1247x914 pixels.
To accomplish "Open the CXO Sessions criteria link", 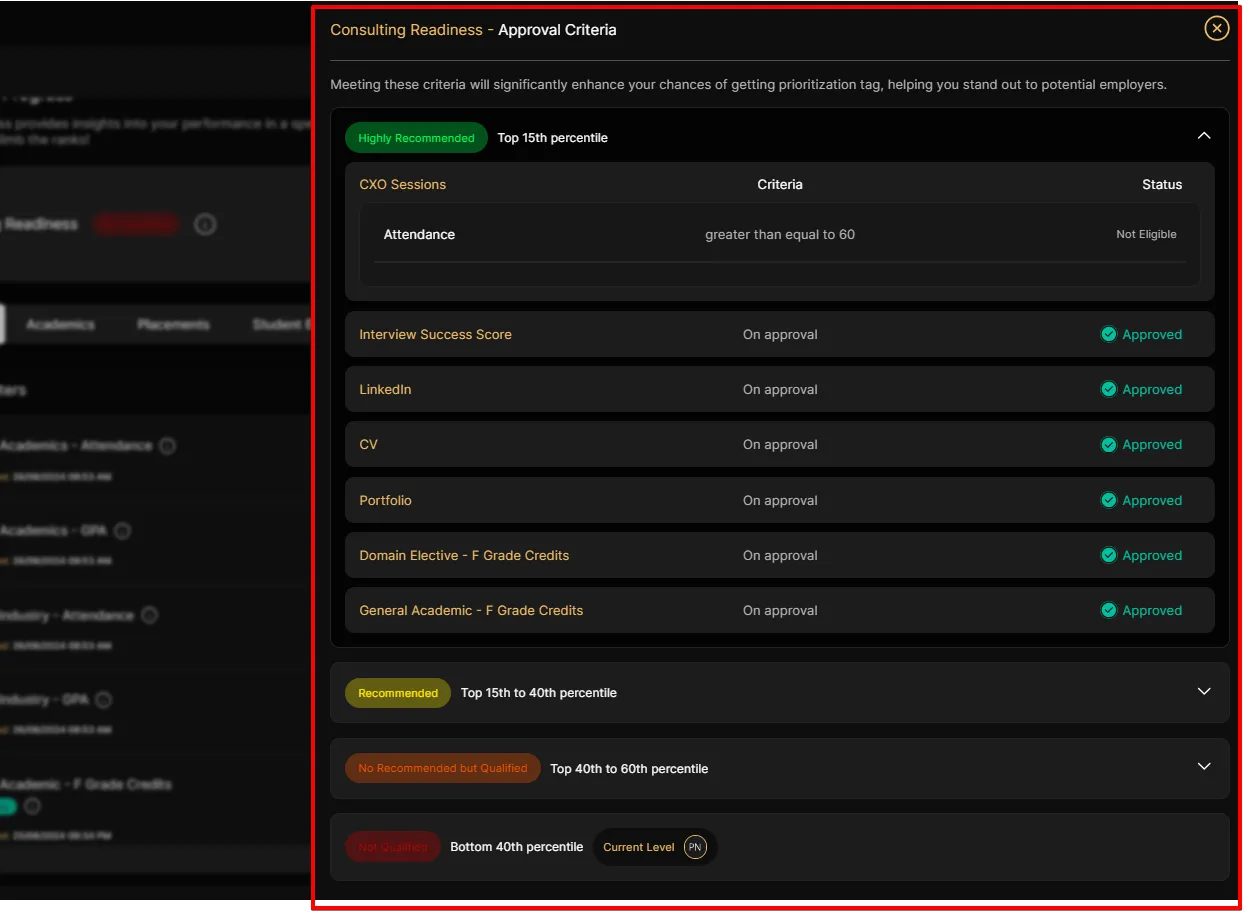I will [x=403, y=185].
